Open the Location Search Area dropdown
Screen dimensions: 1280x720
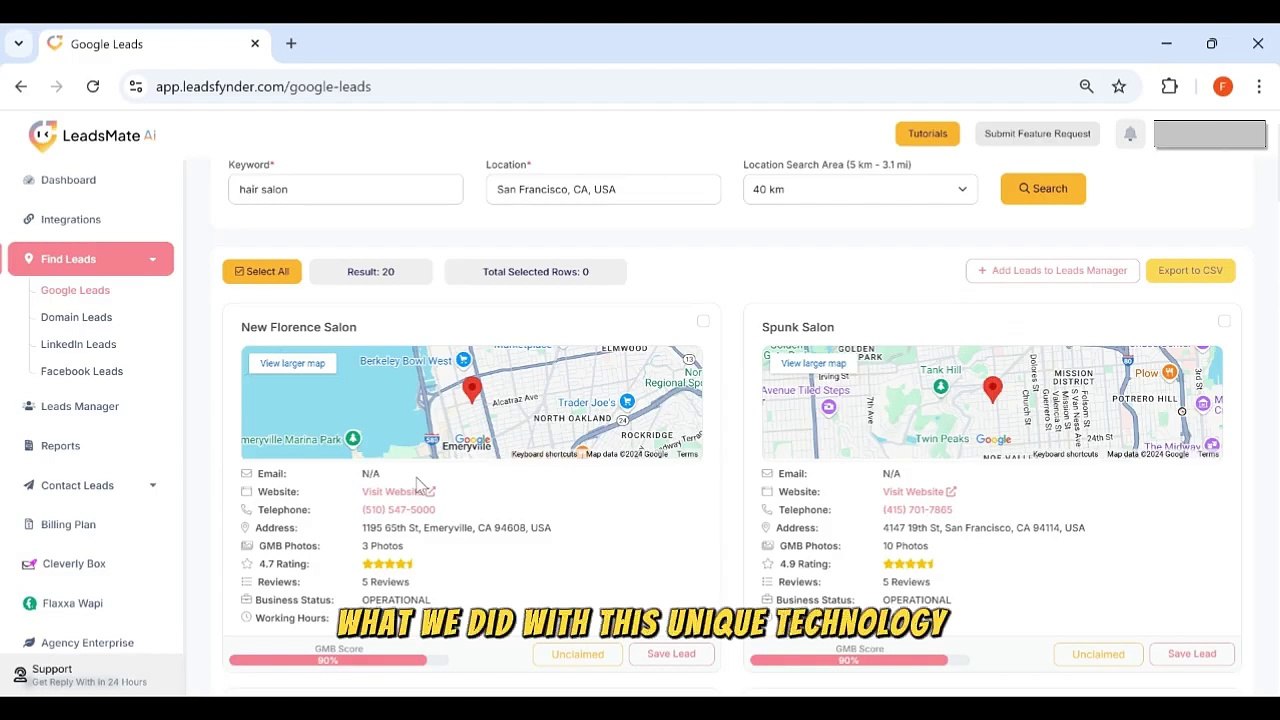(x=860, y=189)
